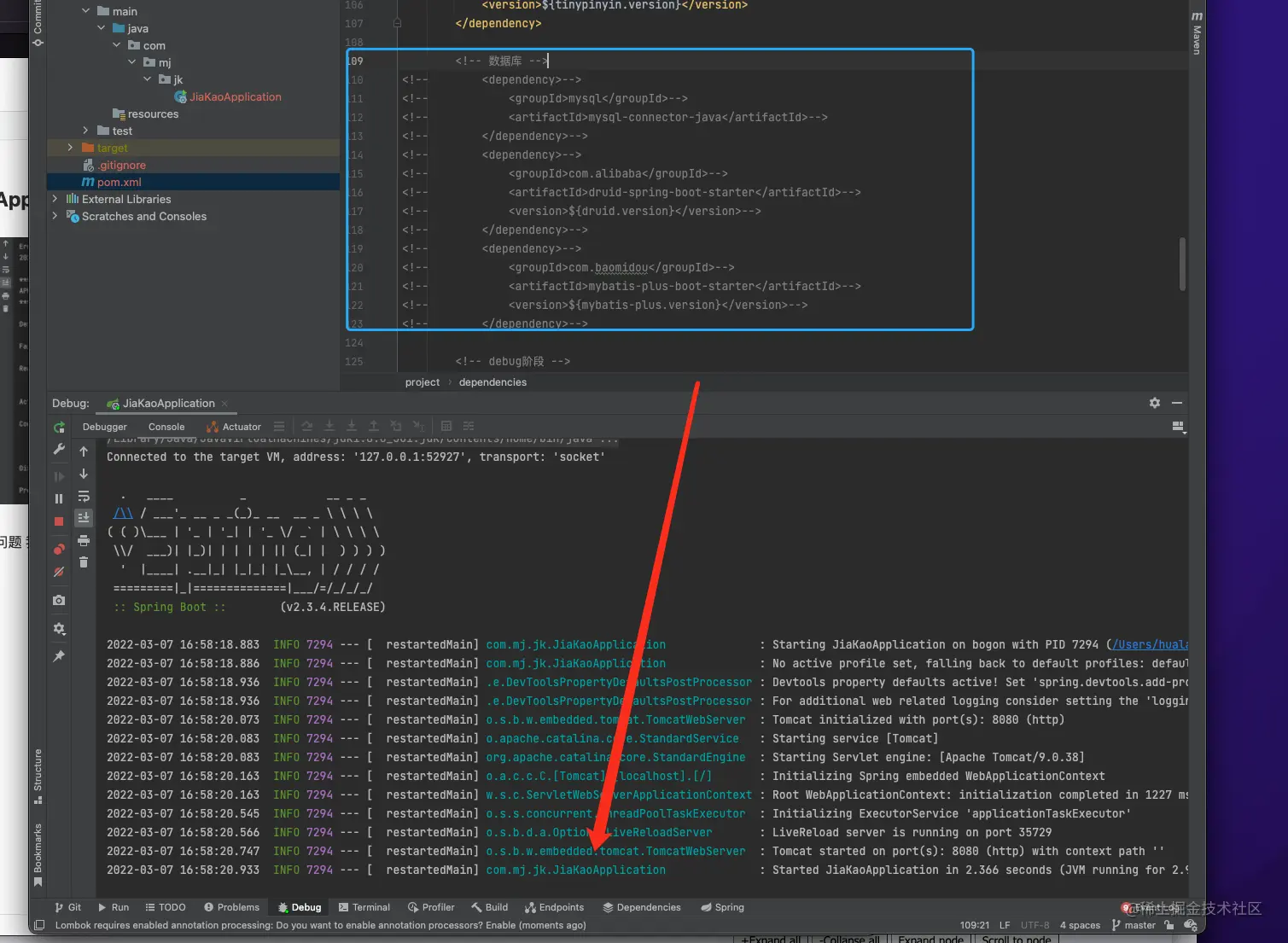Toggle soft-wrap in console output
Image resolution: width=1288 pixels, height=943 pixels.
[84, 497]
